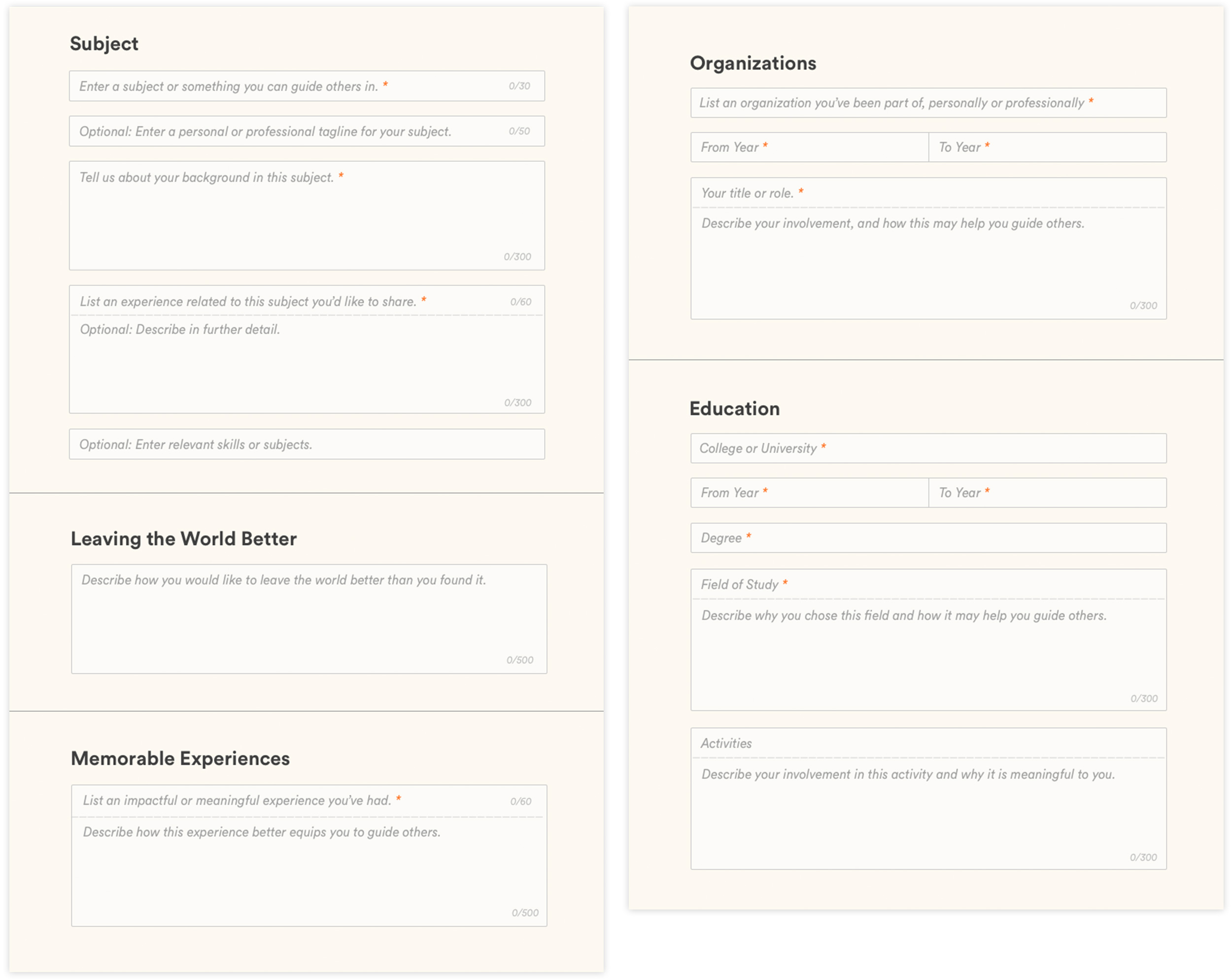
Task: Click the Organizations To Year field
Action: tap(1047, 147)
